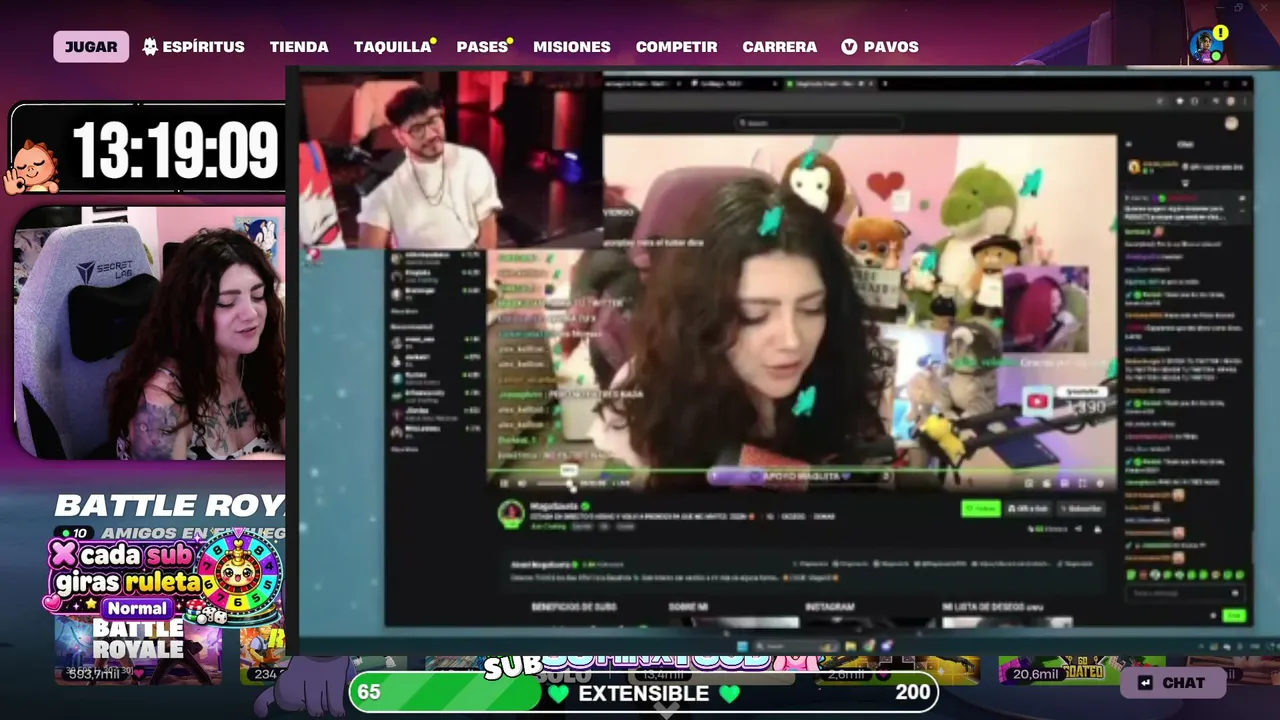View the MISIONES tab
Image resolution: width=1280 pixels, height=720 pixels.
pos(572,47)
